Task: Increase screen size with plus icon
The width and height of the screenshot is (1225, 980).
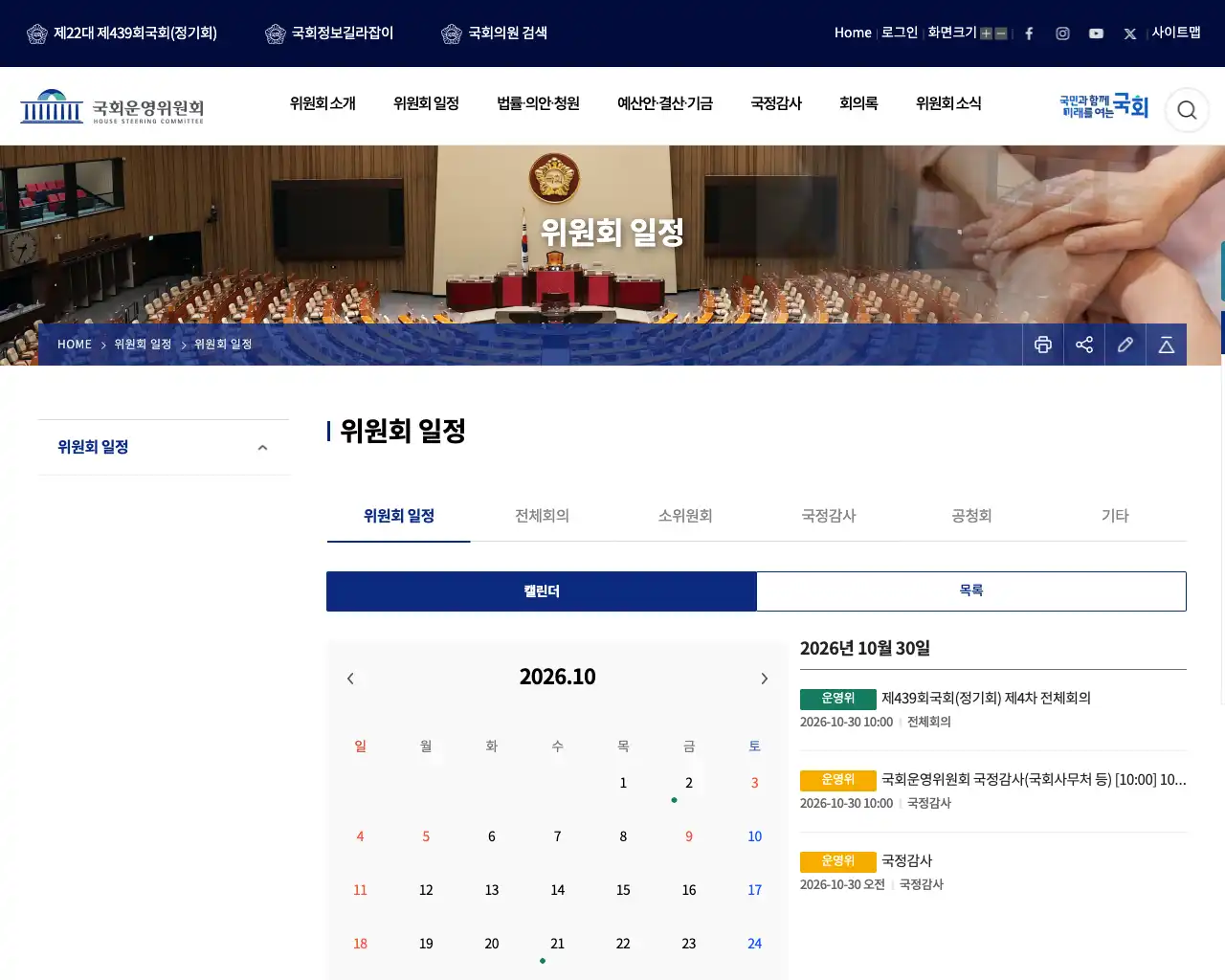Action: [986, 33]
